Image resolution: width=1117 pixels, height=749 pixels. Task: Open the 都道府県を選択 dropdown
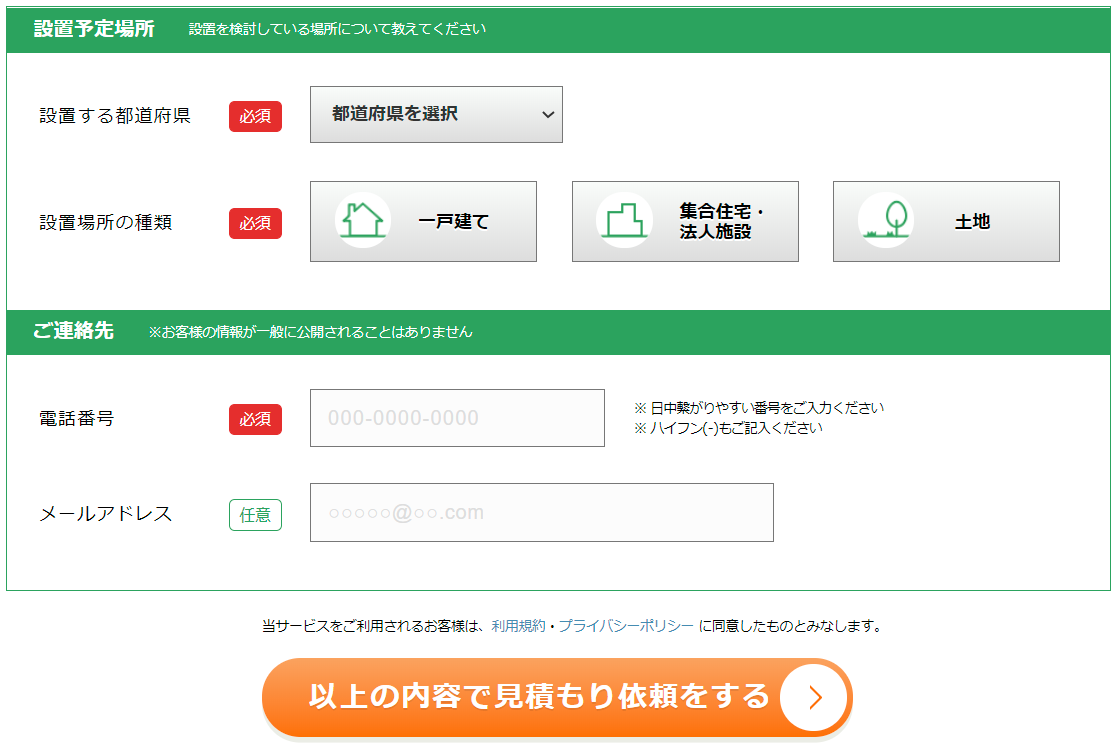point(436,114)
